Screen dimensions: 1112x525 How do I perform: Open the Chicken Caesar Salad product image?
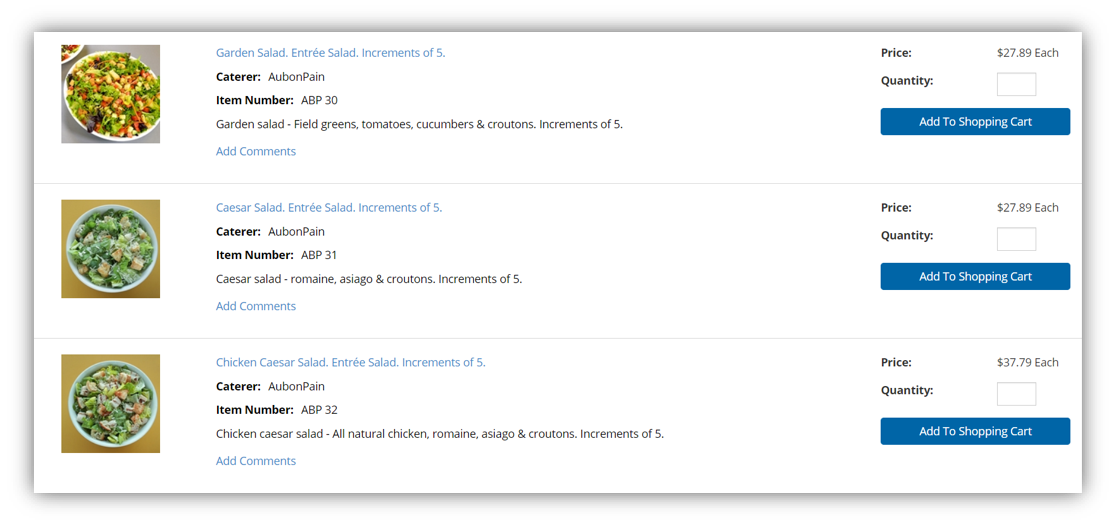pyautogui.click(x=111, y=403)
